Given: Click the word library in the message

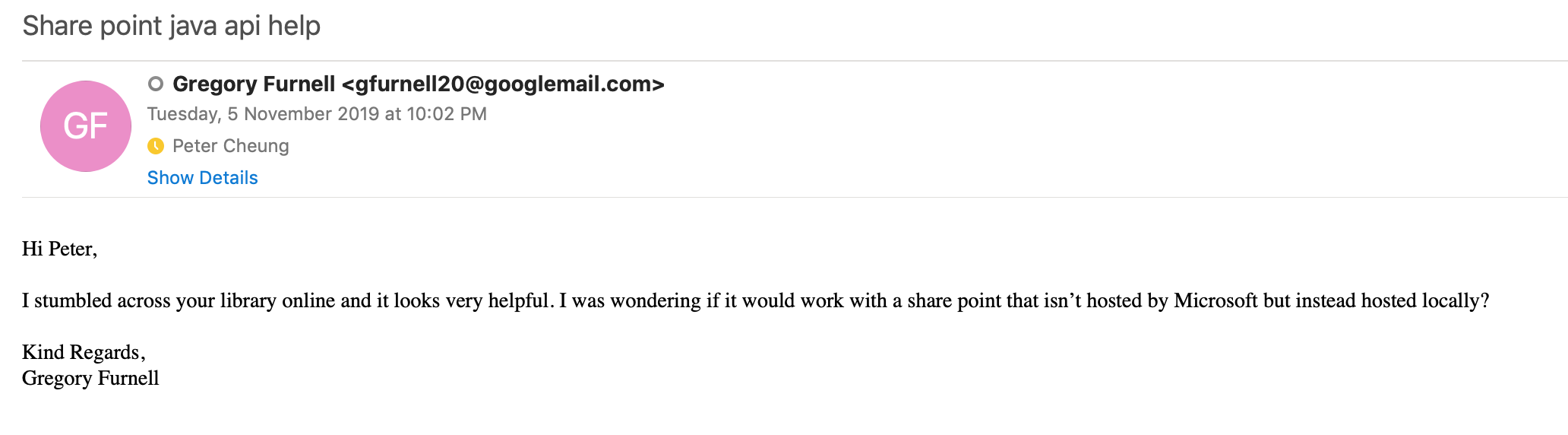Looking at the screenshot, I should (248, 300).
